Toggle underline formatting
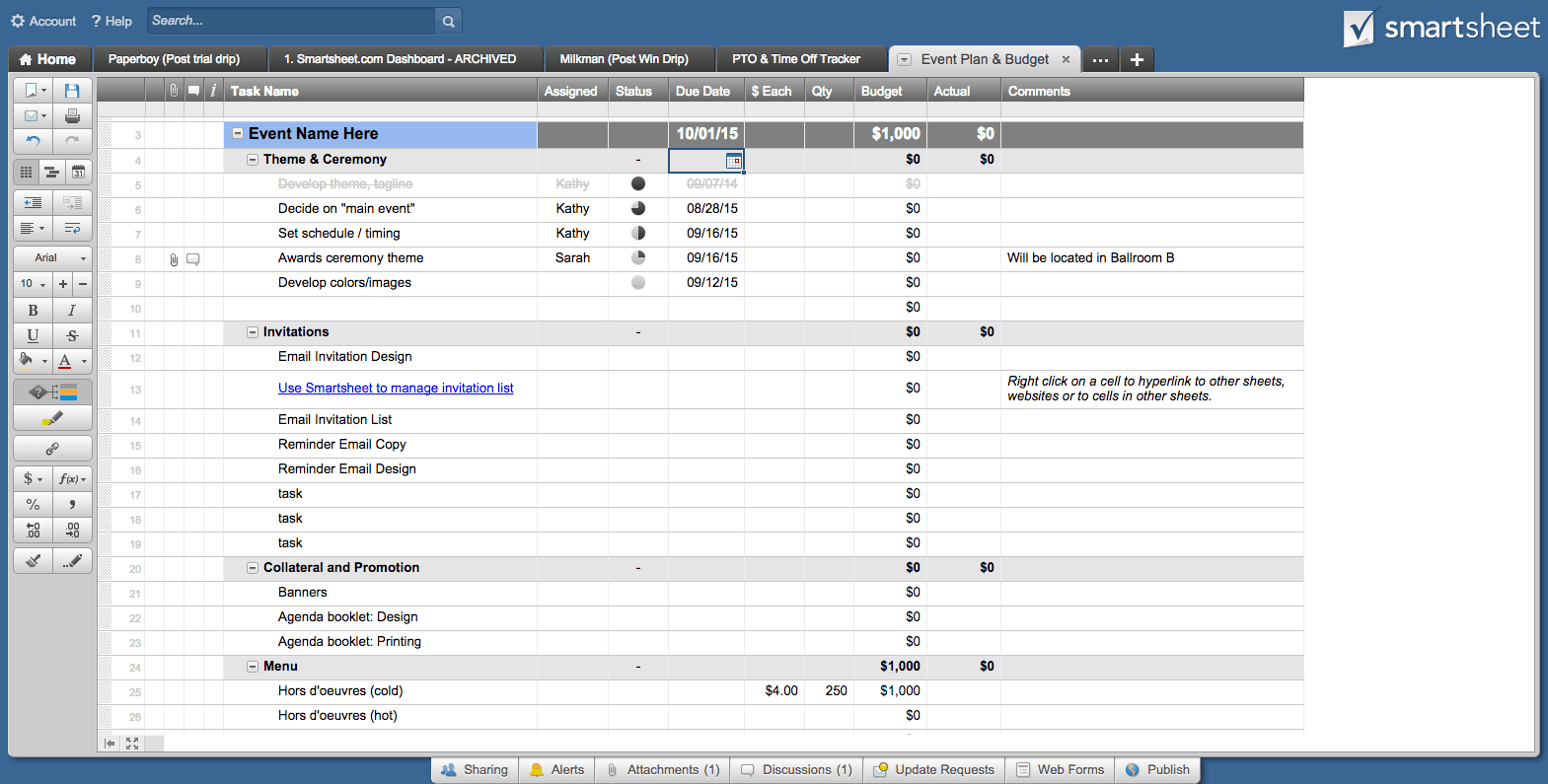The height and width of the screenshot is (784, 1548). (33, 335)
